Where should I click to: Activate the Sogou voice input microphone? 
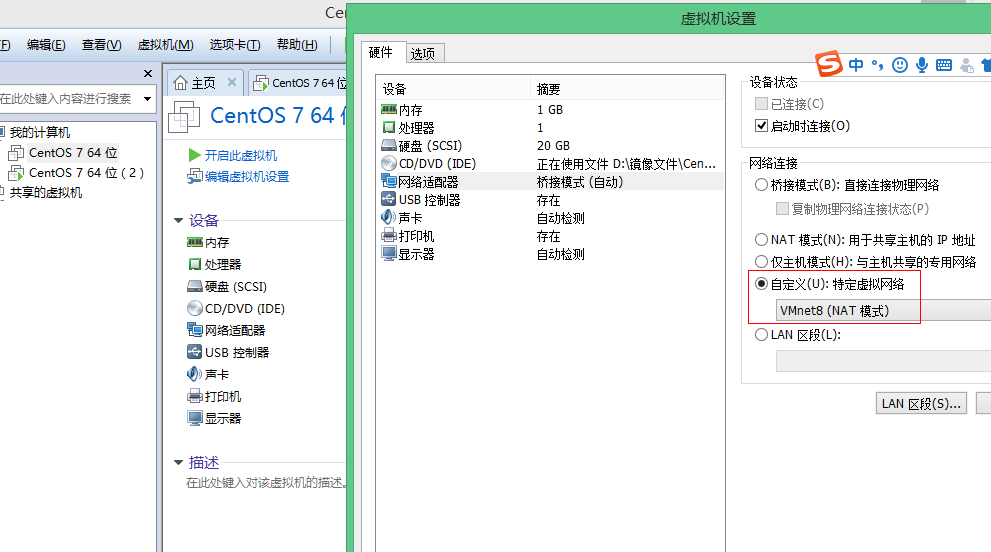922,64
